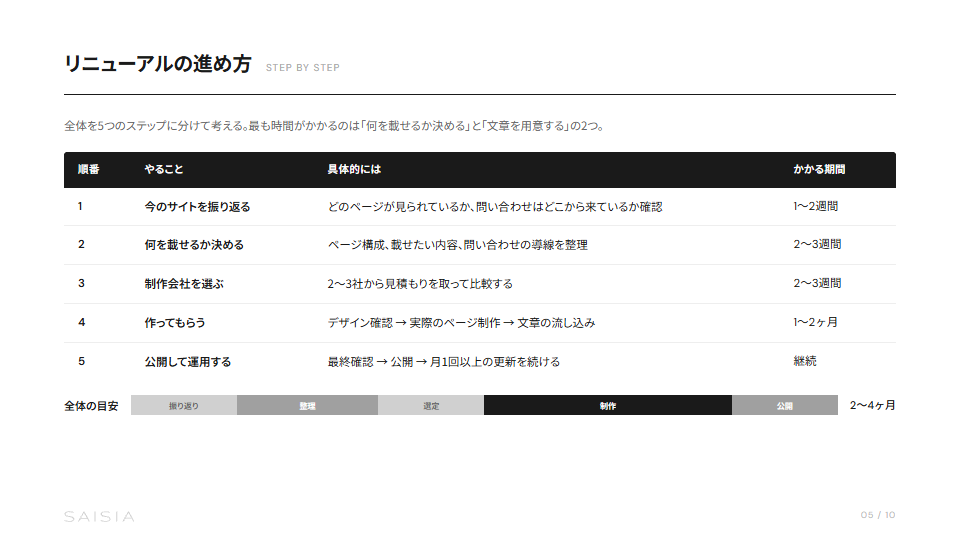The width and height of the screenshot is (960, 540).
Task: Click the 選定 timeline segment
Action: point(431,406)
